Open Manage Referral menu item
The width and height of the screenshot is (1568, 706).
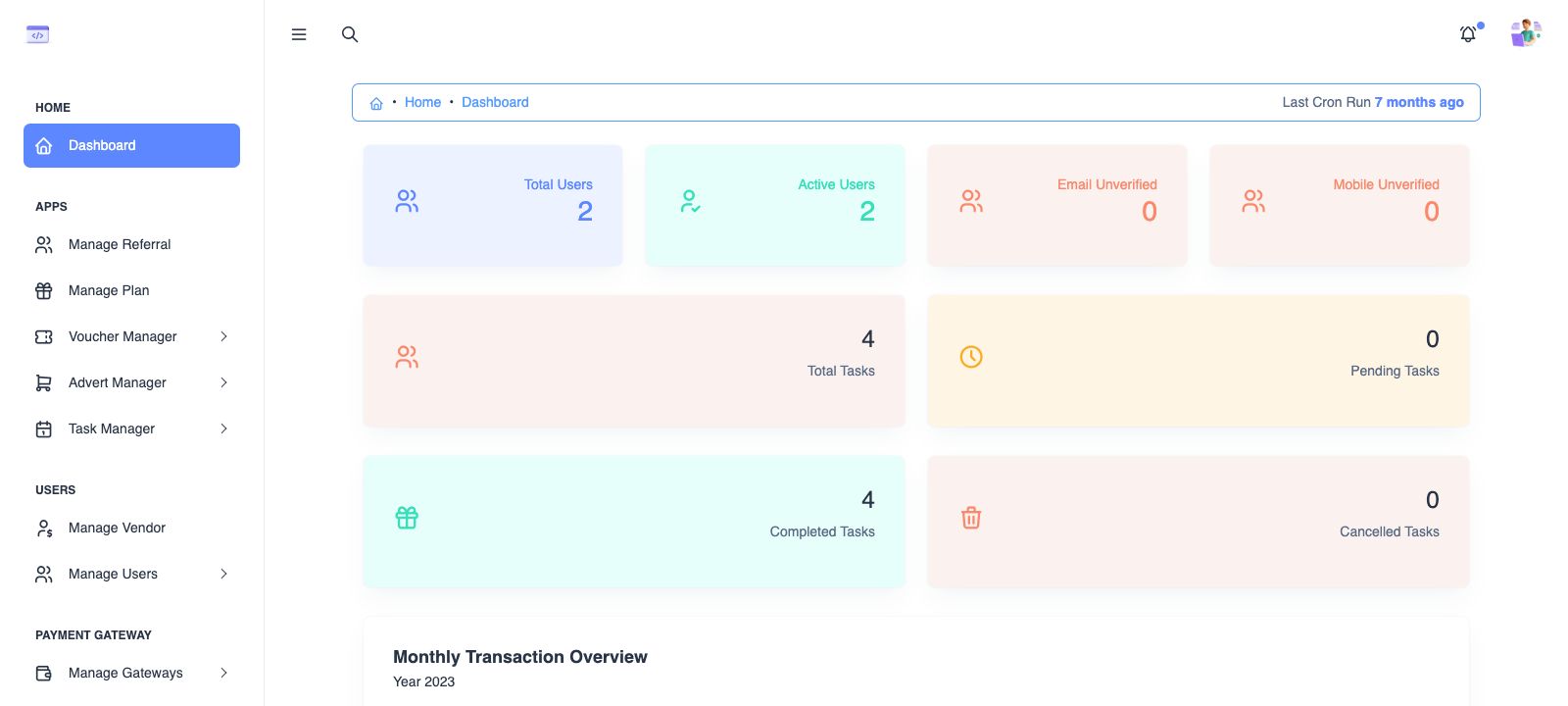(120, 244)
